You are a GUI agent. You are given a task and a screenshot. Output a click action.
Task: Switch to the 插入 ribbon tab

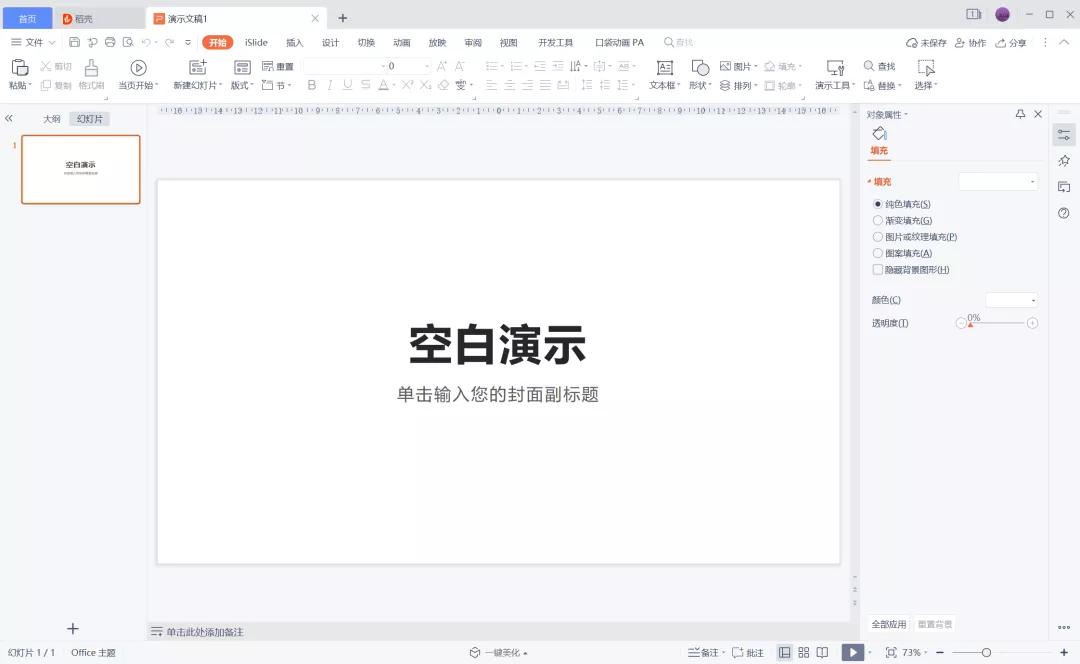click(293, 42)
